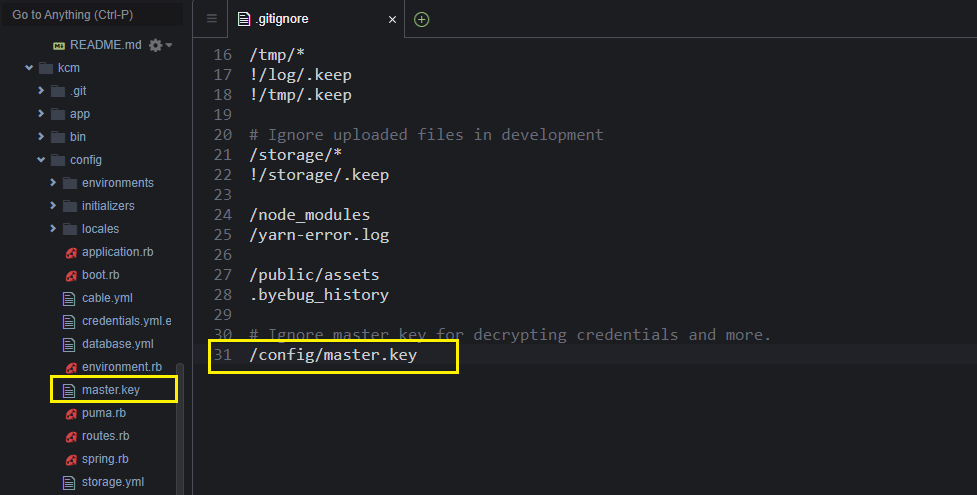Open a new tab with the plus icon
The height and width of the screenshot is (495, 977).
click(x=421, y=19)
